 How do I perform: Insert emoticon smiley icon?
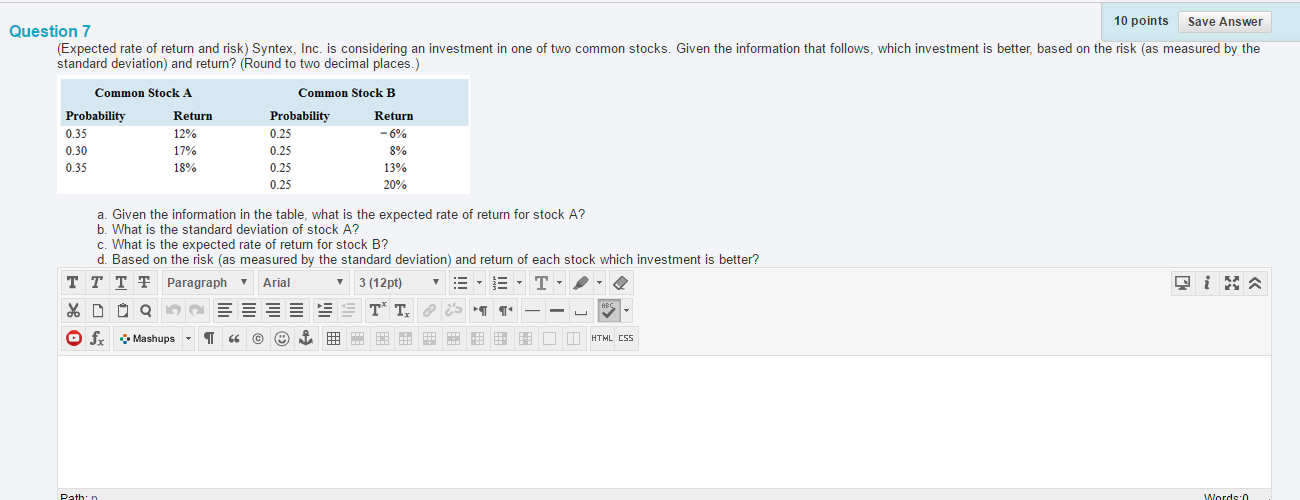point(282,338)
